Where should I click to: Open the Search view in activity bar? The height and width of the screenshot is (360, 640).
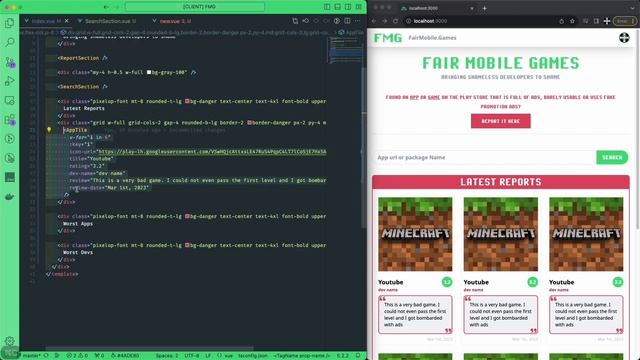[x=10, y=42]
